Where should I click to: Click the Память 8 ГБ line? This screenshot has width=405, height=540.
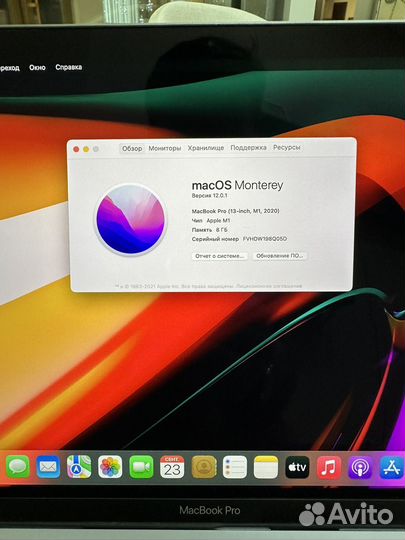coord(209,230)
